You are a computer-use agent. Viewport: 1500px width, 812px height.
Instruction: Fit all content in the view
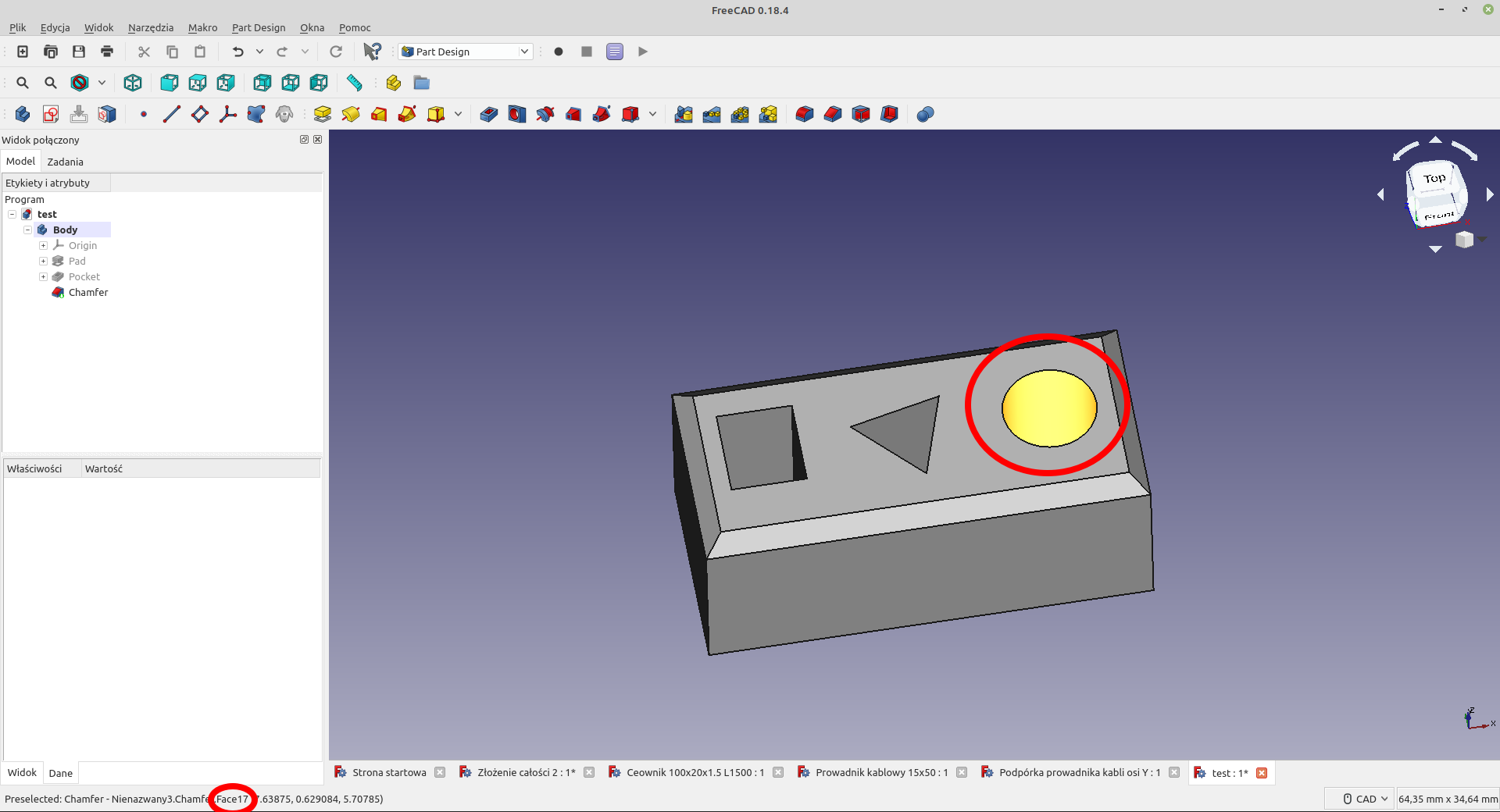pos(23,83)
